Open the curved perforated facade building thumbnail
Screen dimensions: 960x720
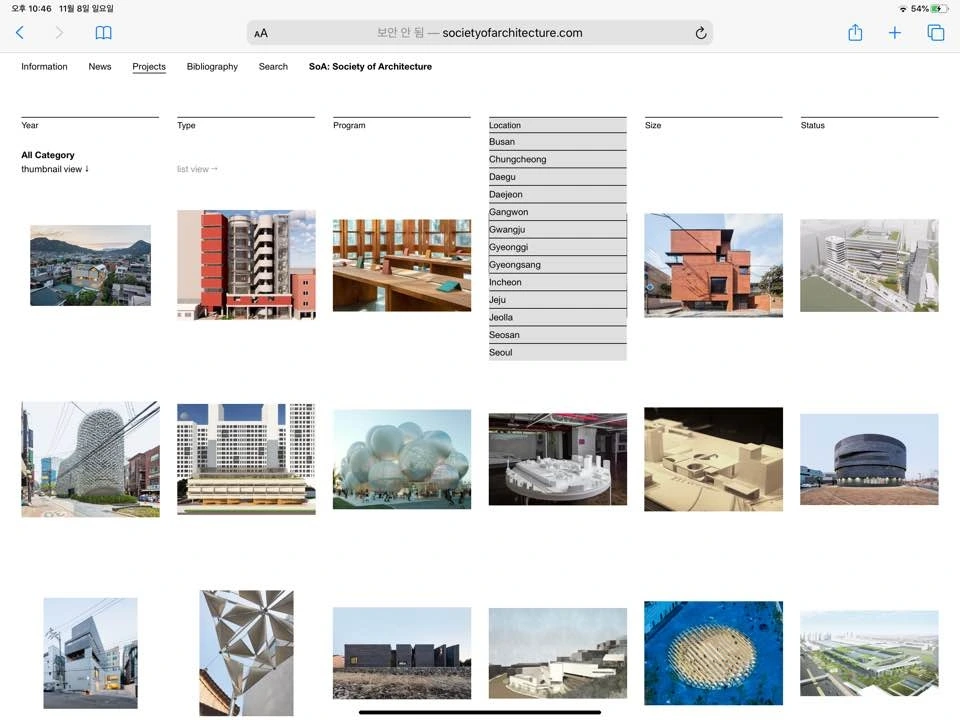click(91, 459)
